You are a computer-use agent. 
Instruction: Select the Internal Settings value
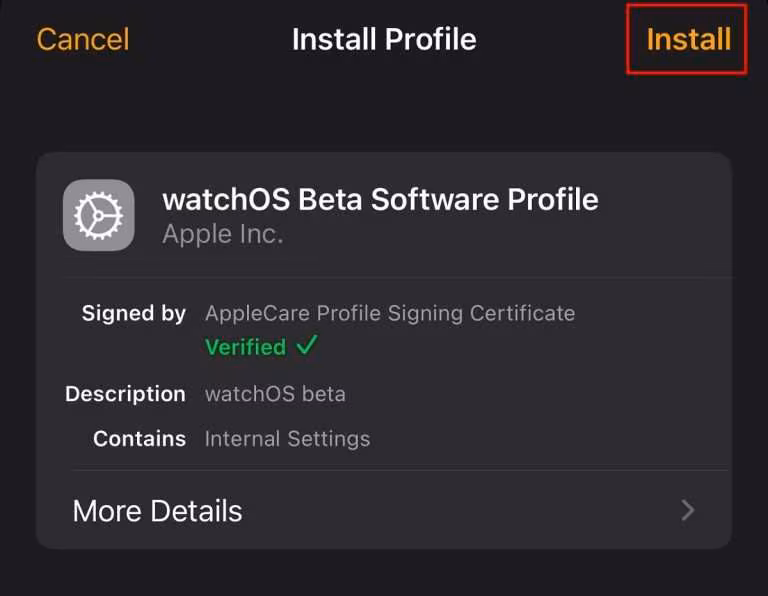click(x=287, y=439)
